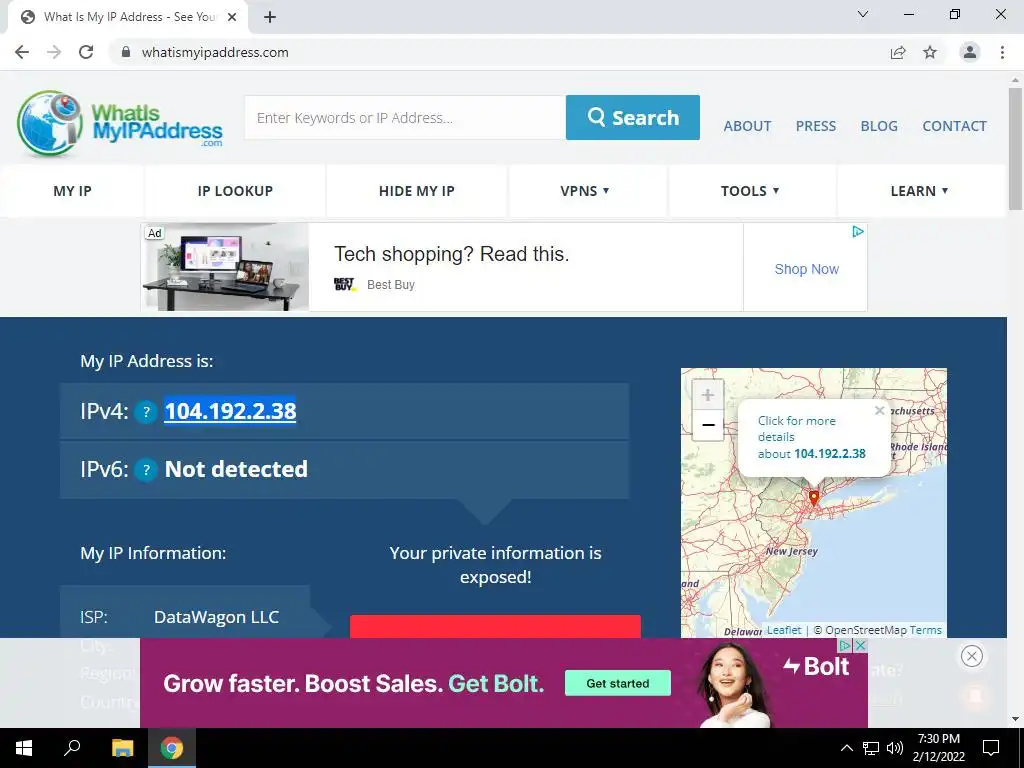Open Windows taskbar search

point(72,748)
